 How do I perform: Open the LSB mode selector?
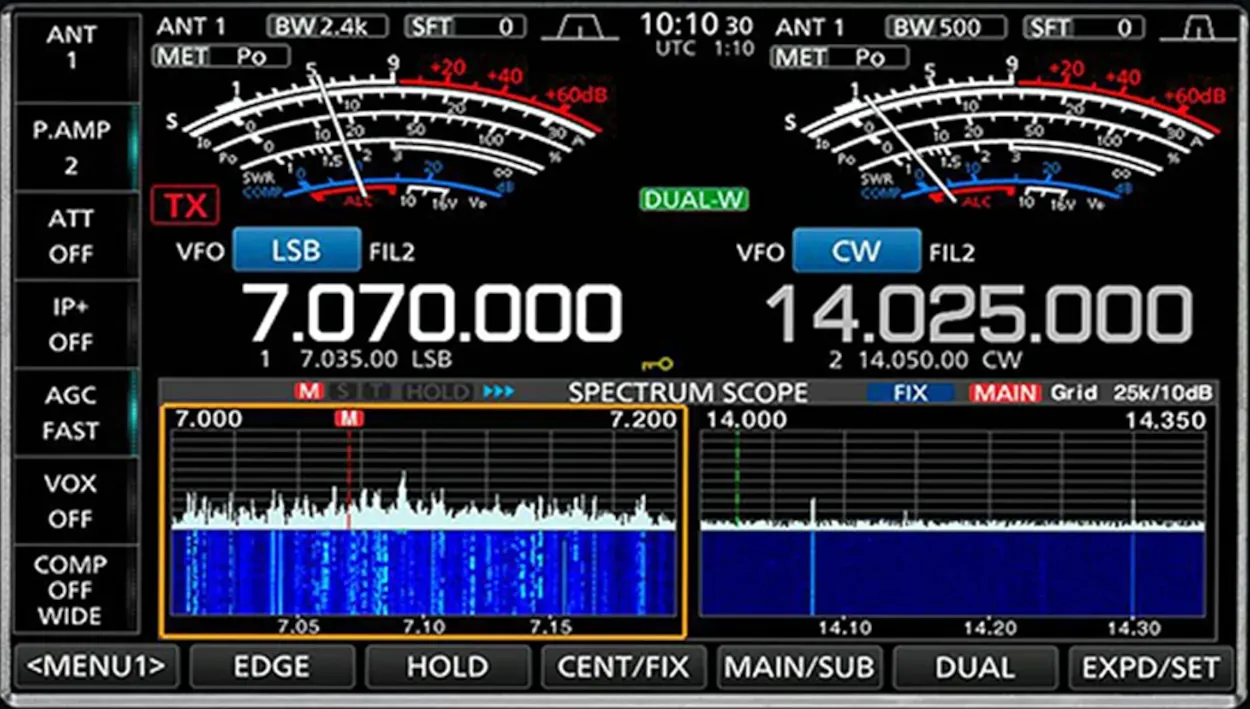click(296, 250)
